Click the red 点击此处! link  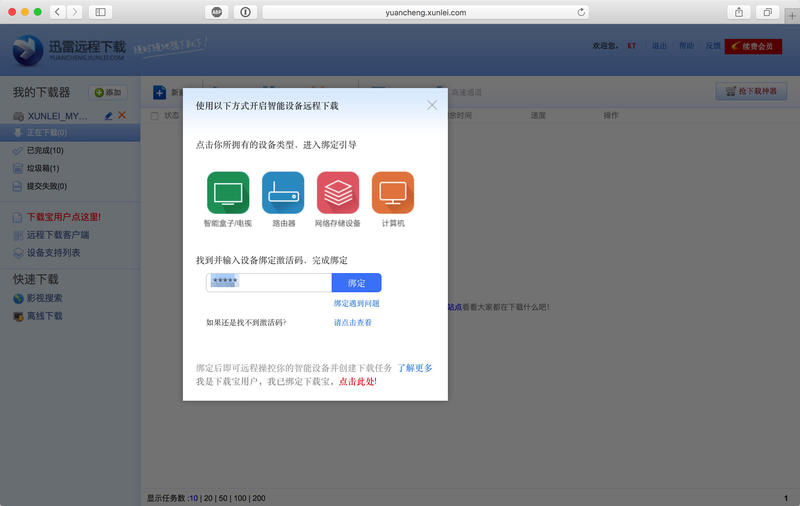pyautogui.click(x=358, y=382)
